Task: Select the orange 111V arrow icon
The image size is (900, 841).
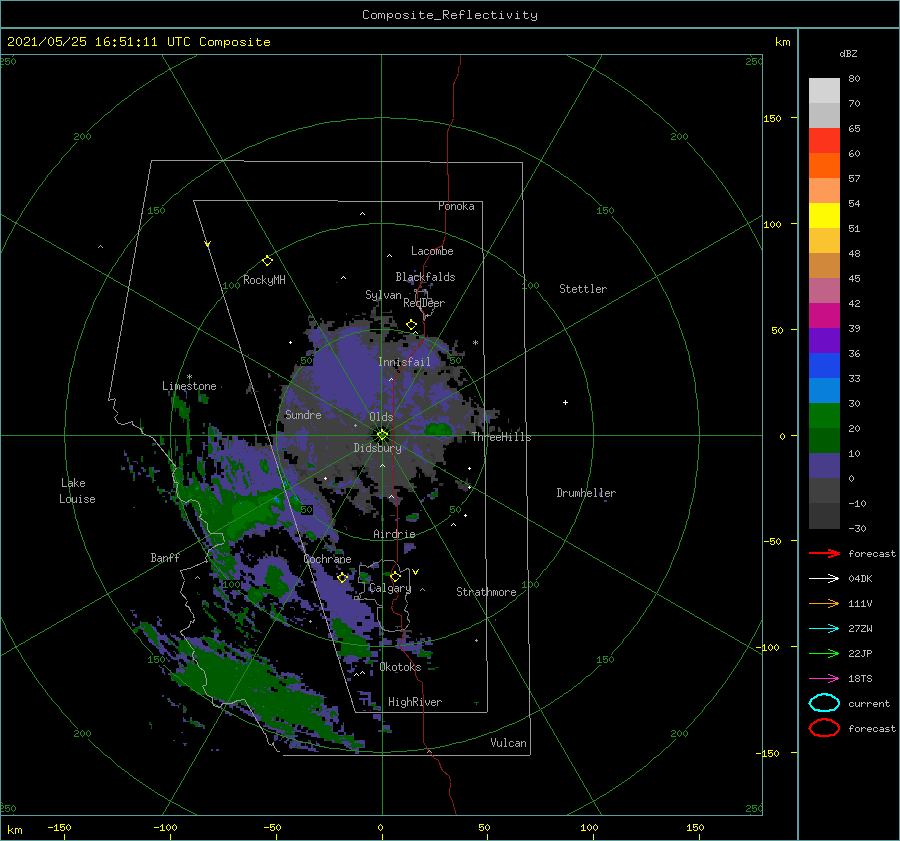Action: point(824,603)
